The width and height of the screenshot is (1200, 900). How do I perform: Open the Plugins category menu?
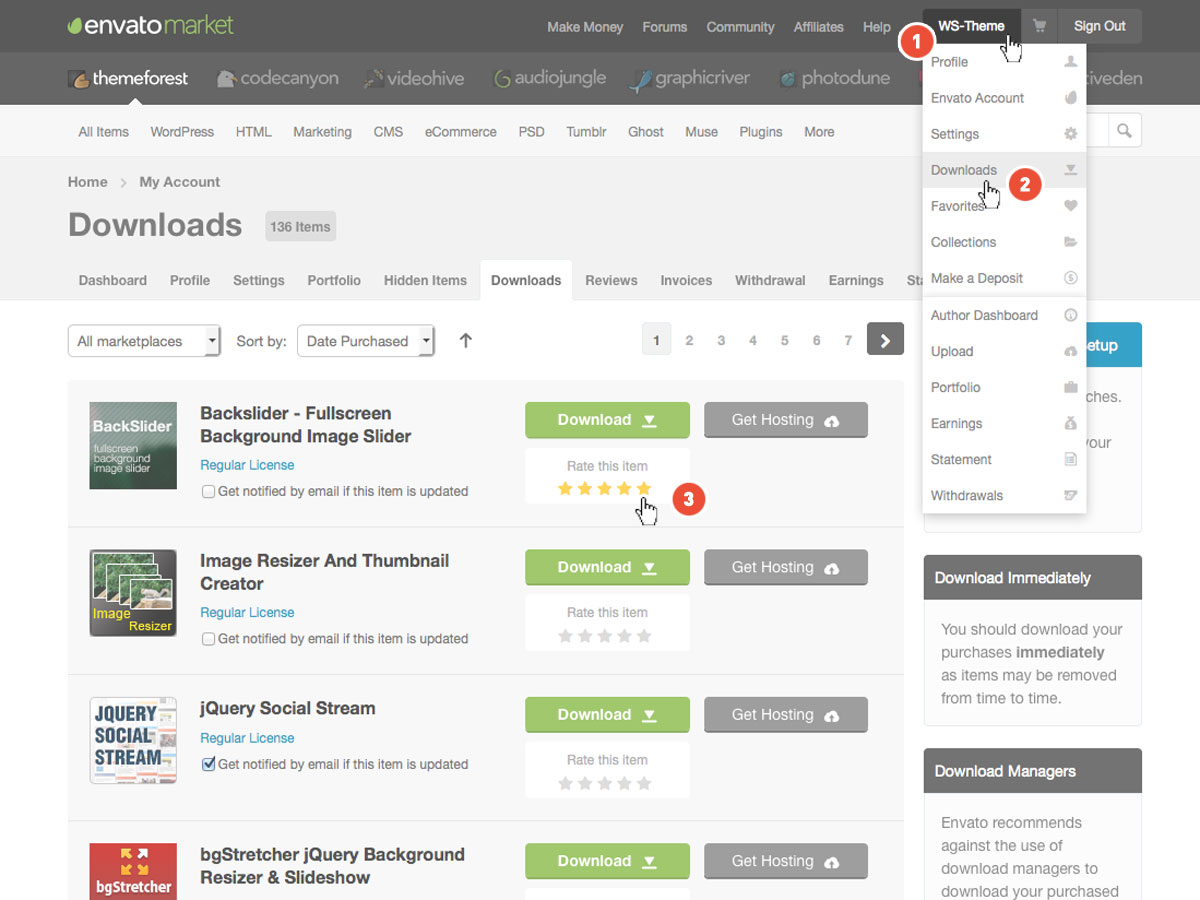761,132
